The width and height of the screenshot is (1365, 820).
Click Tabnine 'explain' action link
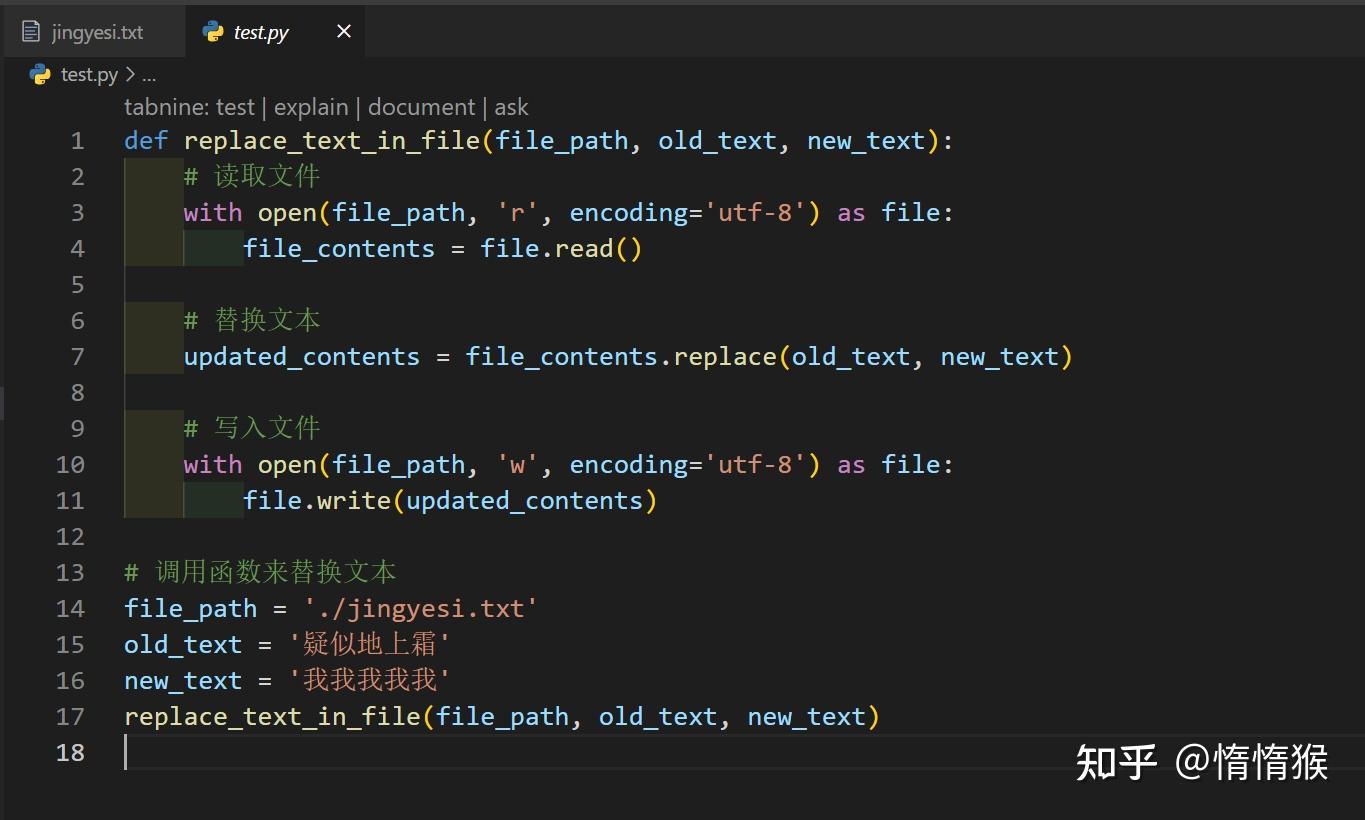[311, 106]
